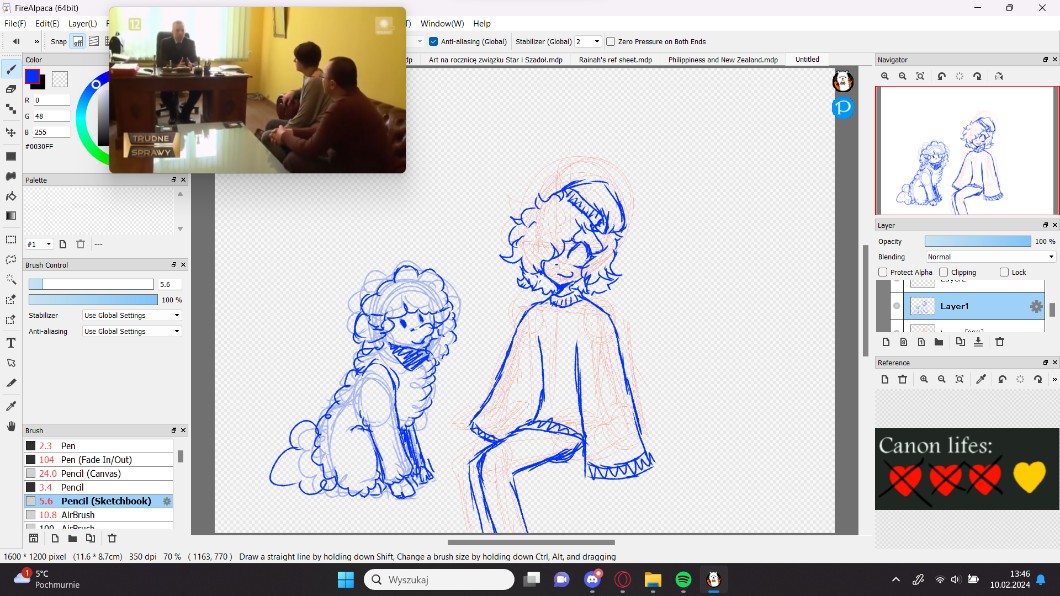
Task: Choose the Move tool
Action: click(11, 132)
